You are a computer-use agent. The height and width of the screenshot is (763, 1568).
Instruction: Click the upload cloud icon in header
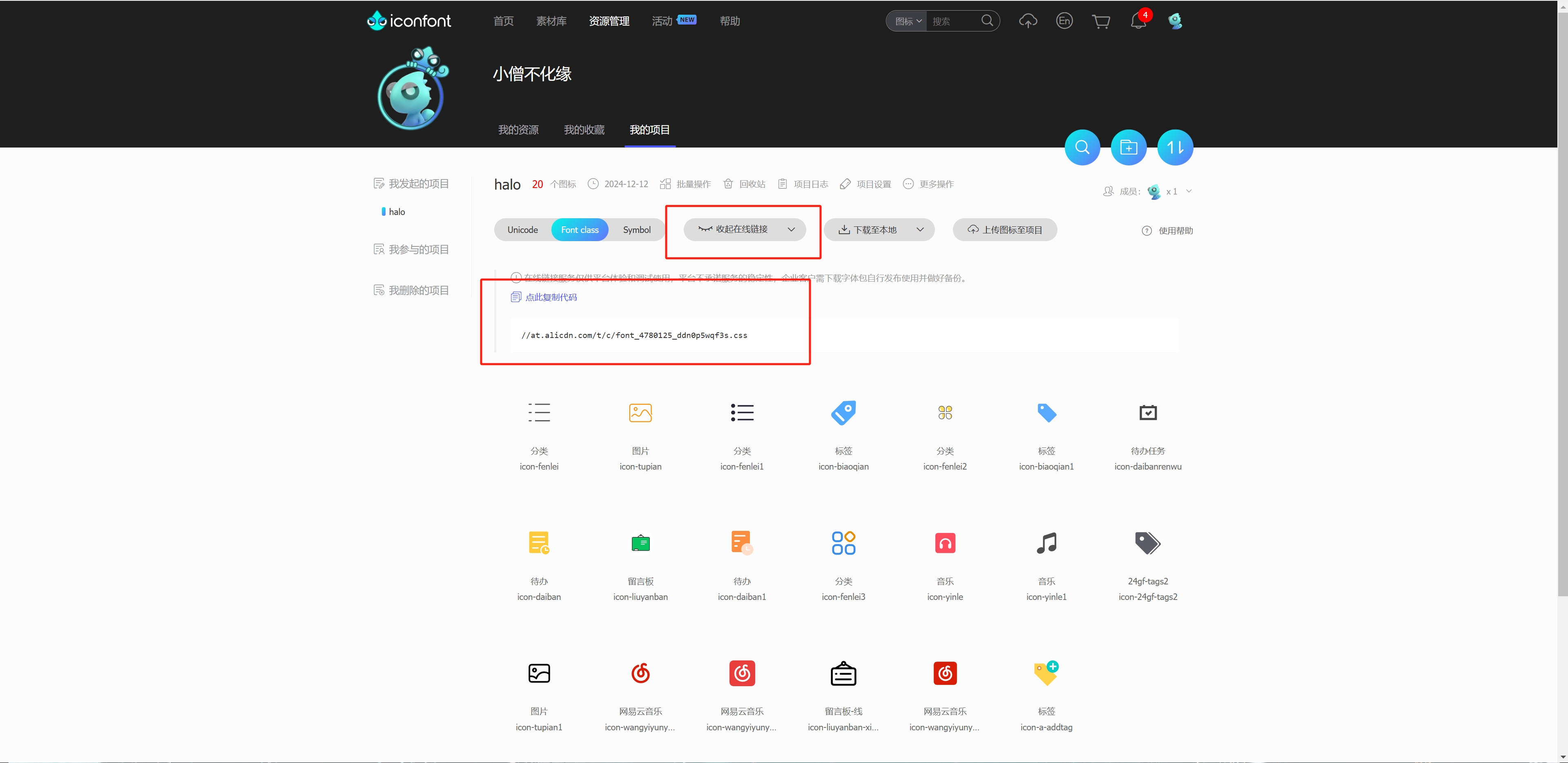(1028, 21)
